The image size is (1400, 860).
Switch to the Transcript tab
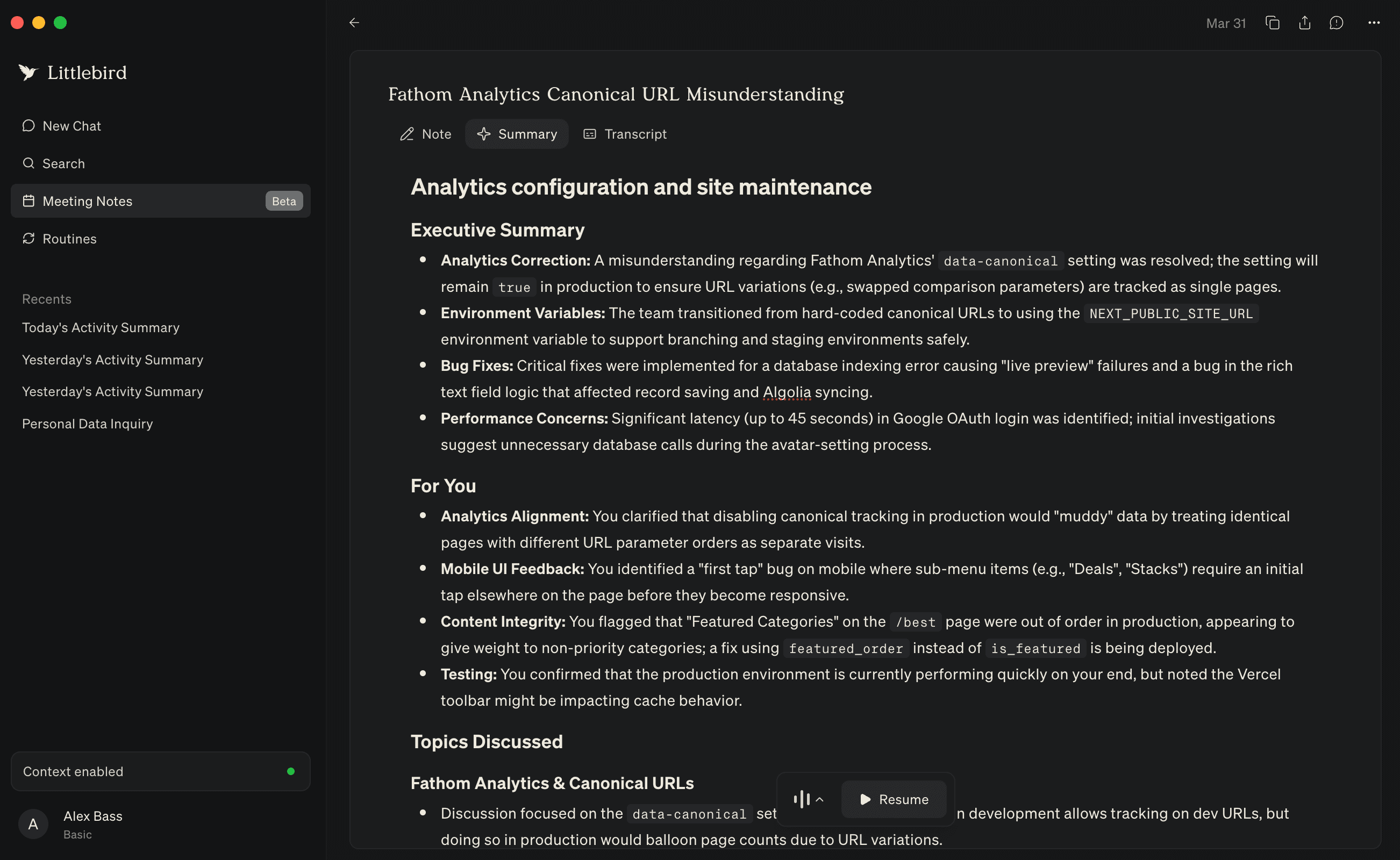(x=625, y=134)
